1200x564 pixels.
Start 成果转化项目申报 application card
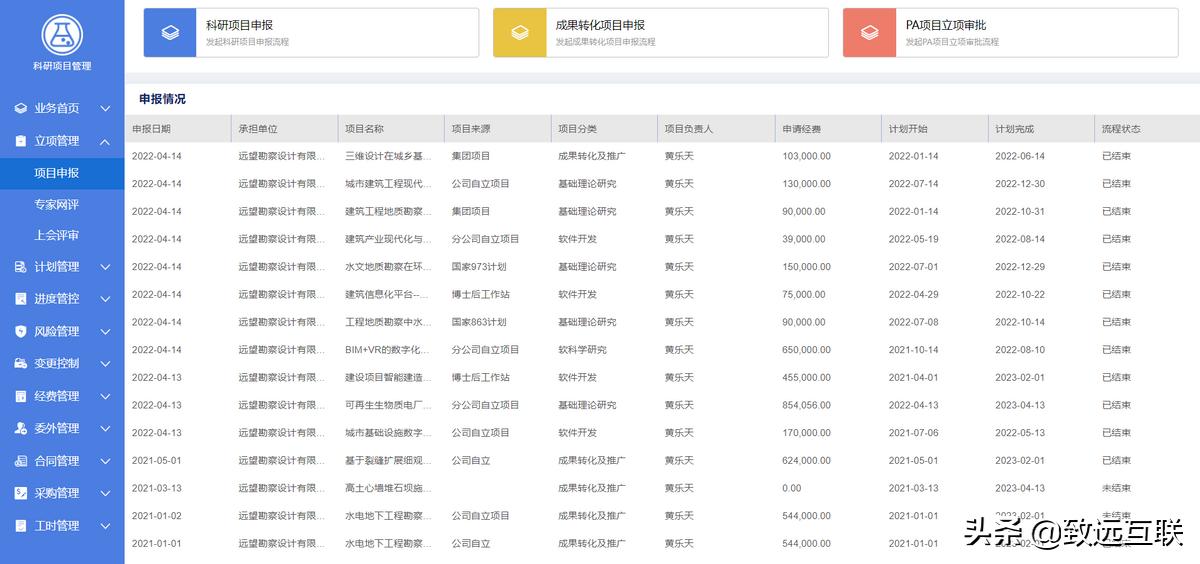click(x=661, y=33)
